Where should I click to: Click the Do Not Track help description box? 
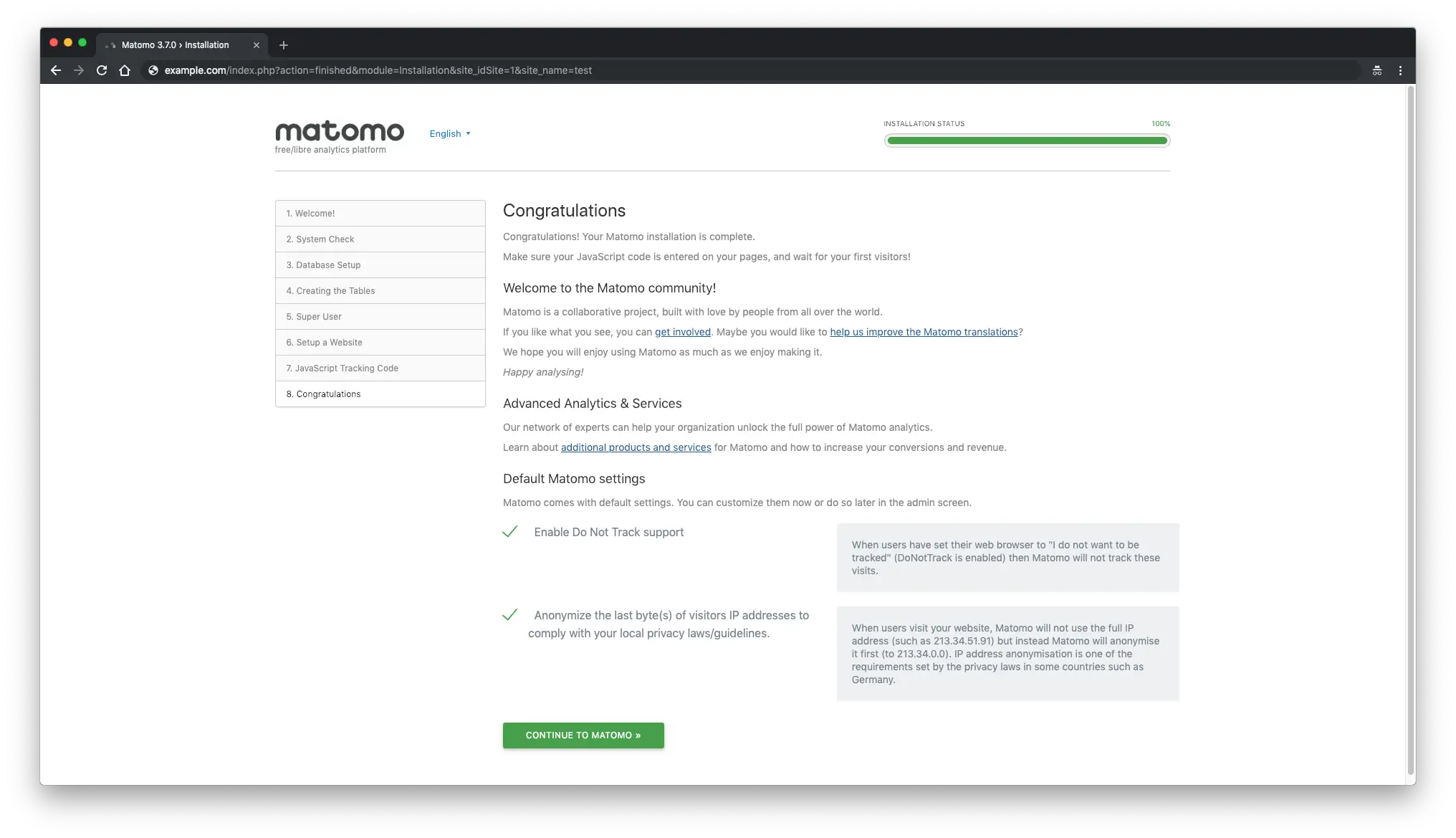(x=1007, y=558)
